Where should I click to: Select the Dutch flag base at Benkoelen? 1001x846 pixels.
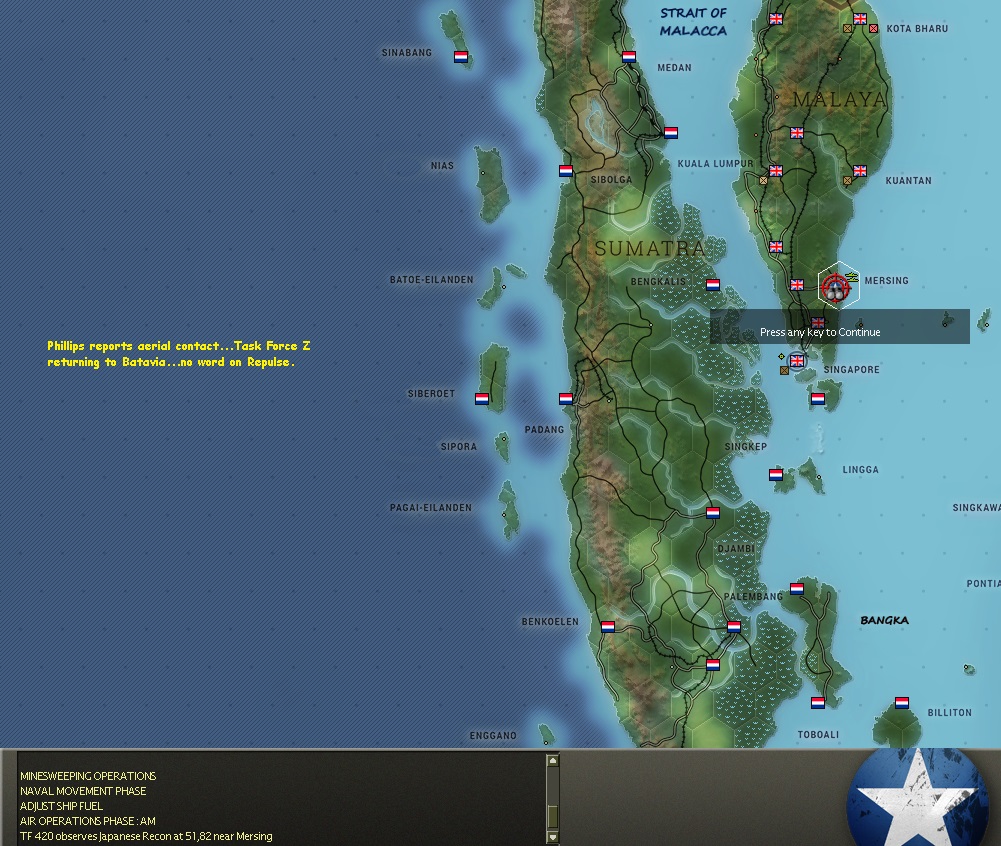coord(608,627)
